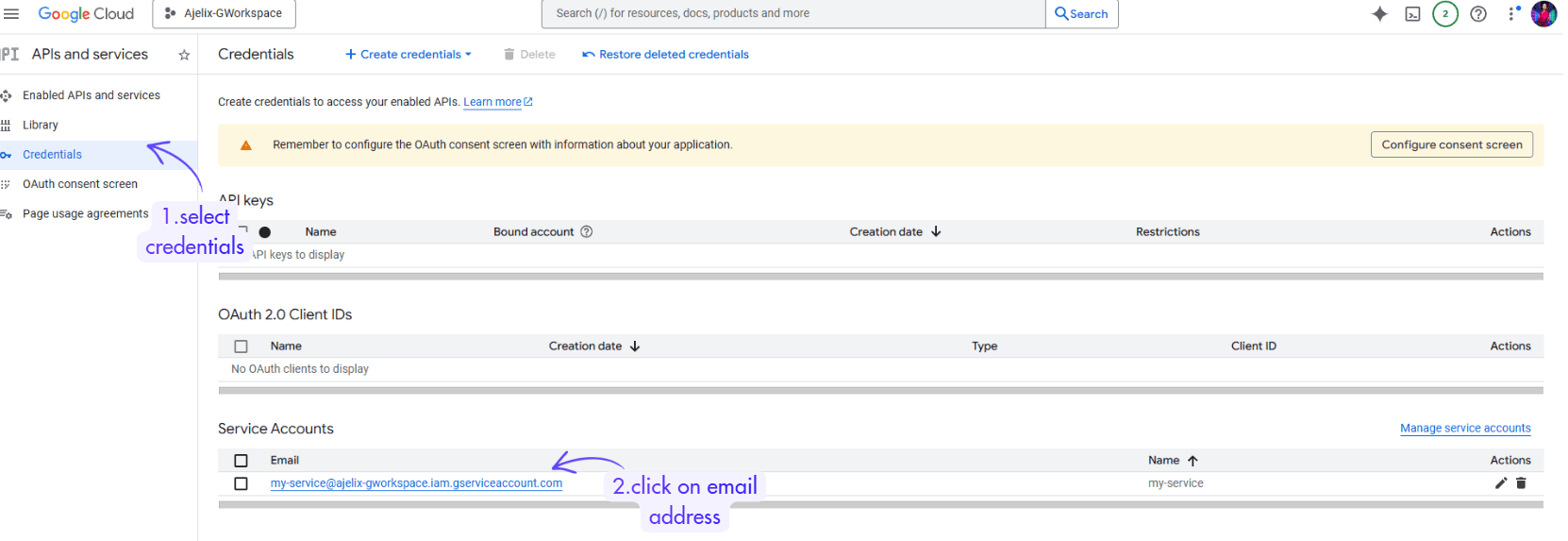
Task: Open the Gemini sparkle assistant icon
Action: tap(1379, 14)
